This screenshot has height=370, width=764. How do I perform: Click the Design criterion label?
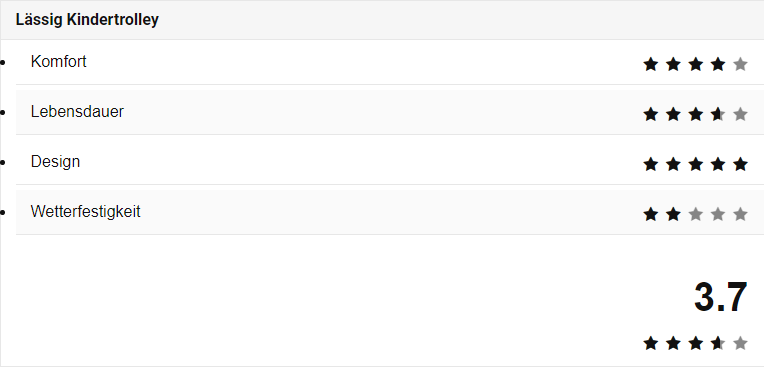56,162
